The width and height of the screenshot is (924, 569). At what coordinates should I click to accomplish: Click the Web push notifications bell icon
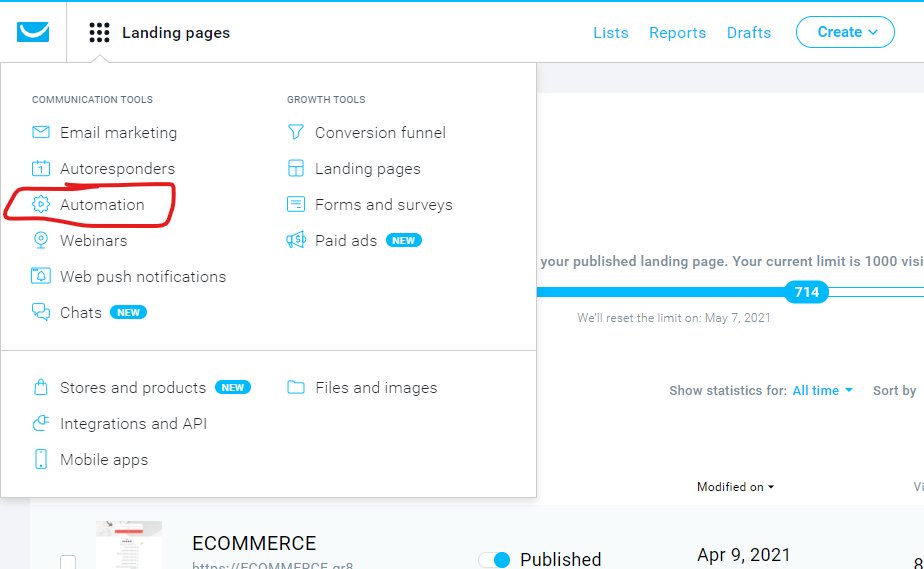tap(41, 276)
